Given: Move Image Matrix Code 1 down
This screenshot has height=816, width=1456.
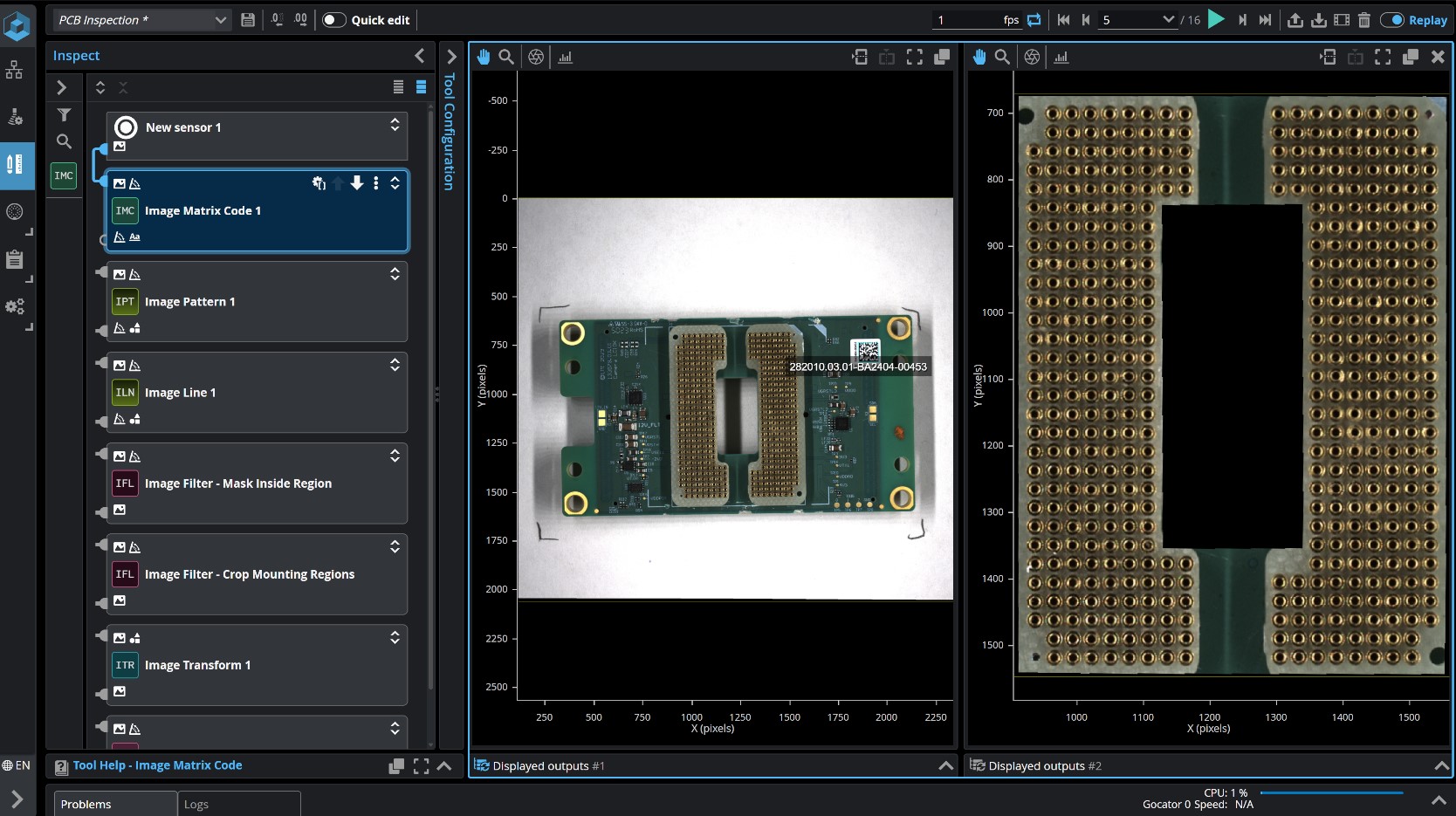Looking at the screenshot, I should click(357, 182).
